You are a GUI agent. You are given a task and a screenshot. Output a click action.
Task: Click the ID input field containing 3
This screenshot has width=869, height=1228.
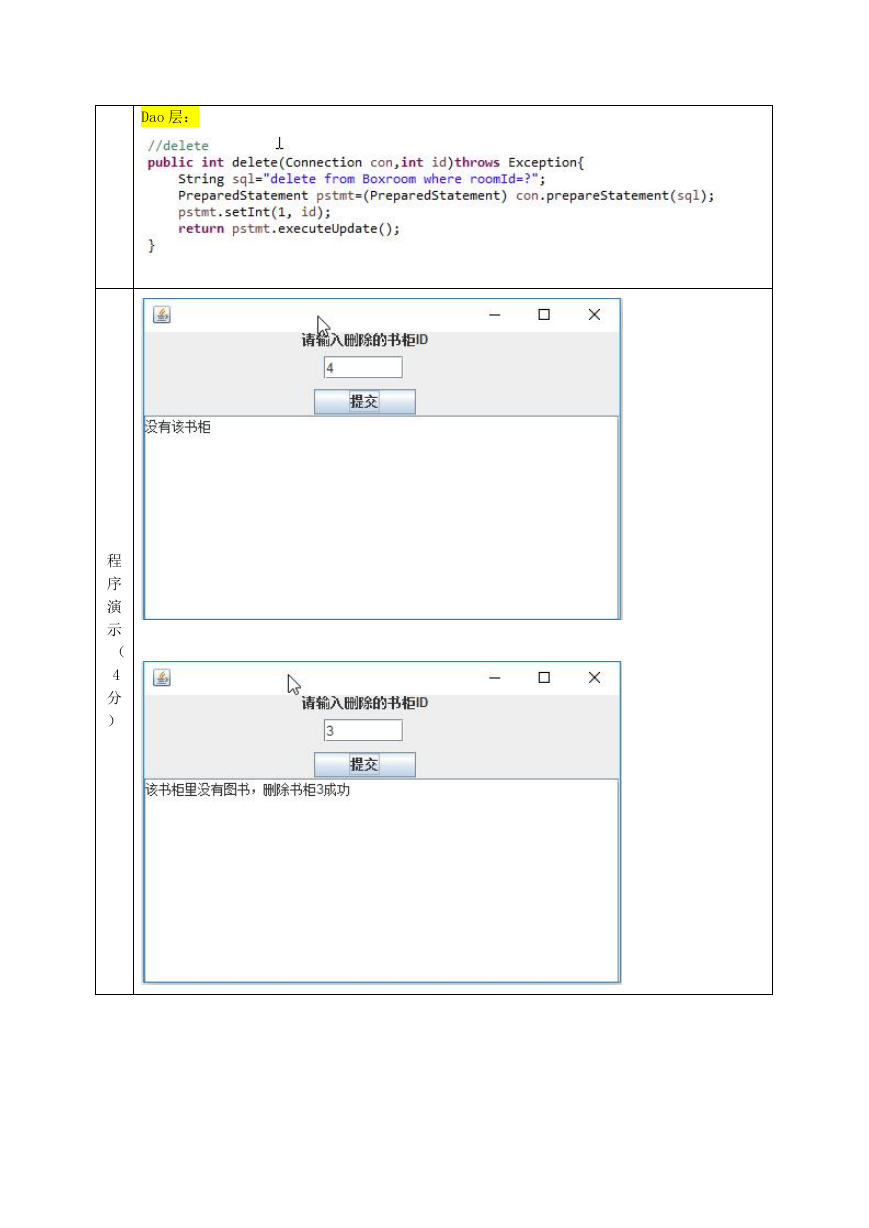click(x=363, y=731)
